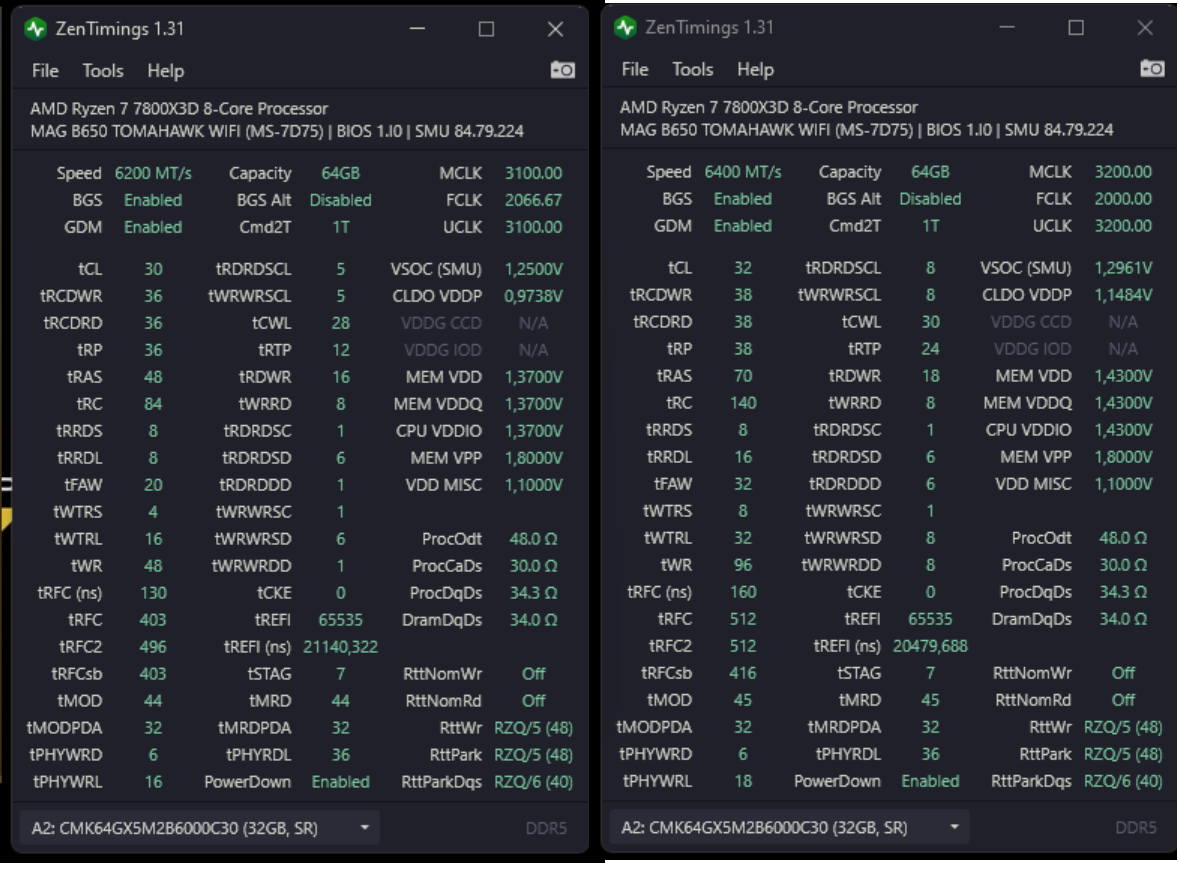Close the left ZenTimings window
1179x869 pixels.
click(555, 29)
